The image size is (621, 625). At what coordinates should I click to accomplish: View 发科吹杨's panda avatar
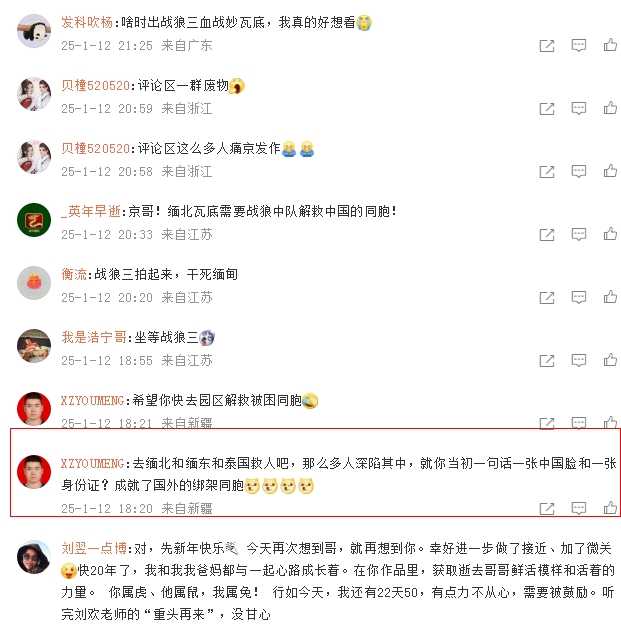pyautogui.click(x=34, y=31)
